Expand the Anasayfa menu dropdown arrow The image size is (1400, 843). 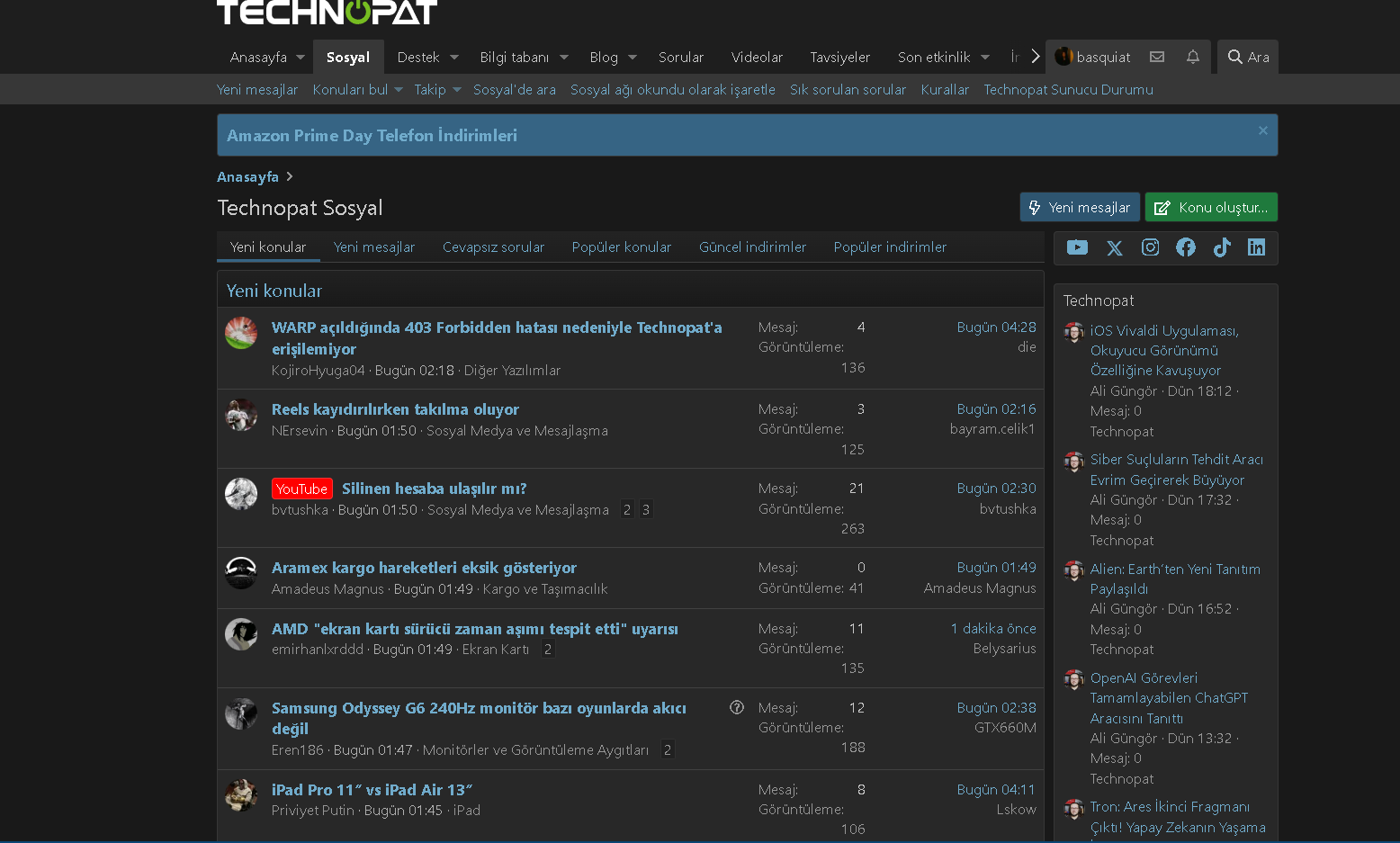tap(301, 57)
